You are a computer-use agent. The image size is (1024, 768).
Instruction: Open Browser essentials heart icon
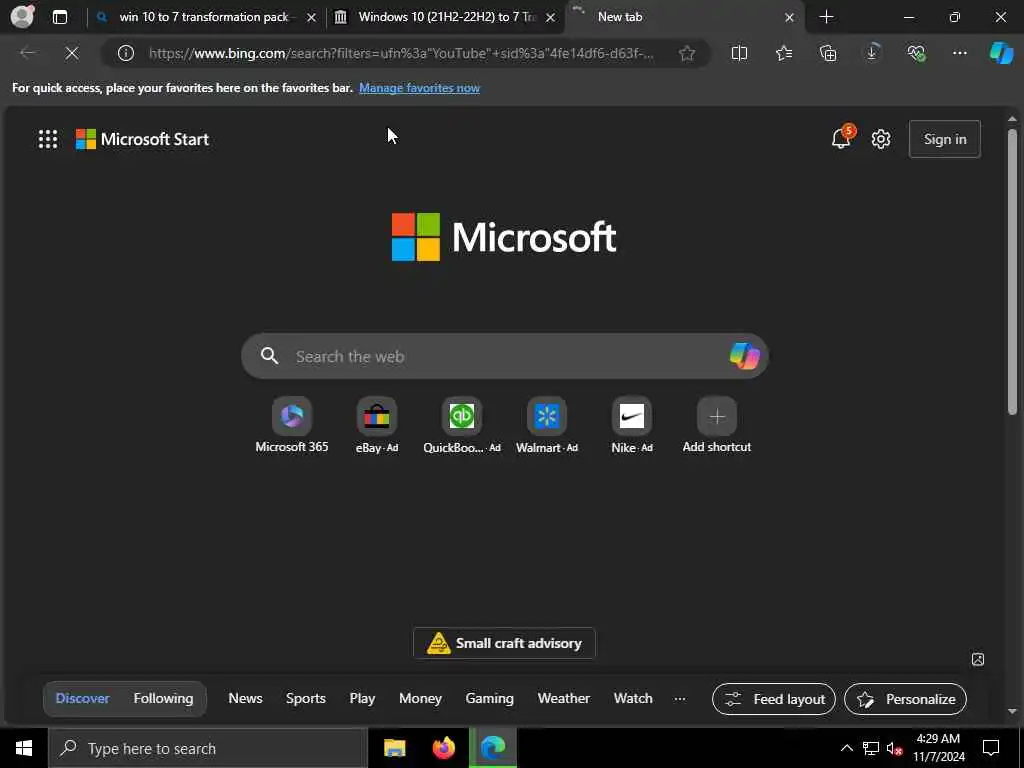click(916, 54)
